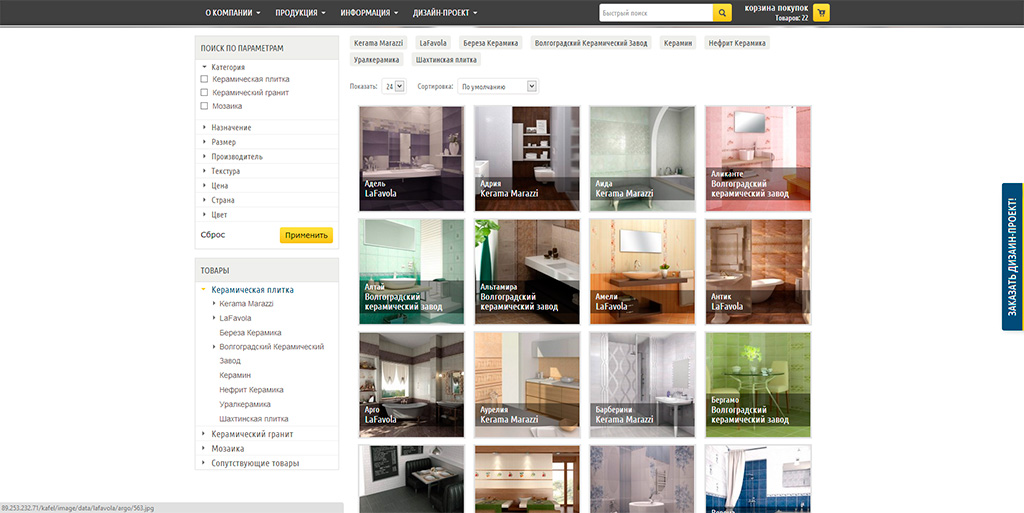Select the Шахтинская плитка brand tag
This screenshot has height=513, width=1024.
click(x=446, y=59)
